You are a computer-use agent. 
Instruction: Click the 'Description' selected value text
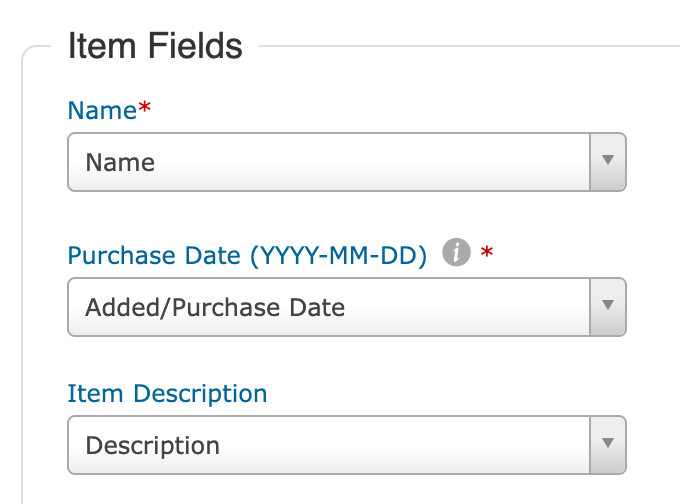click(153, 445)
